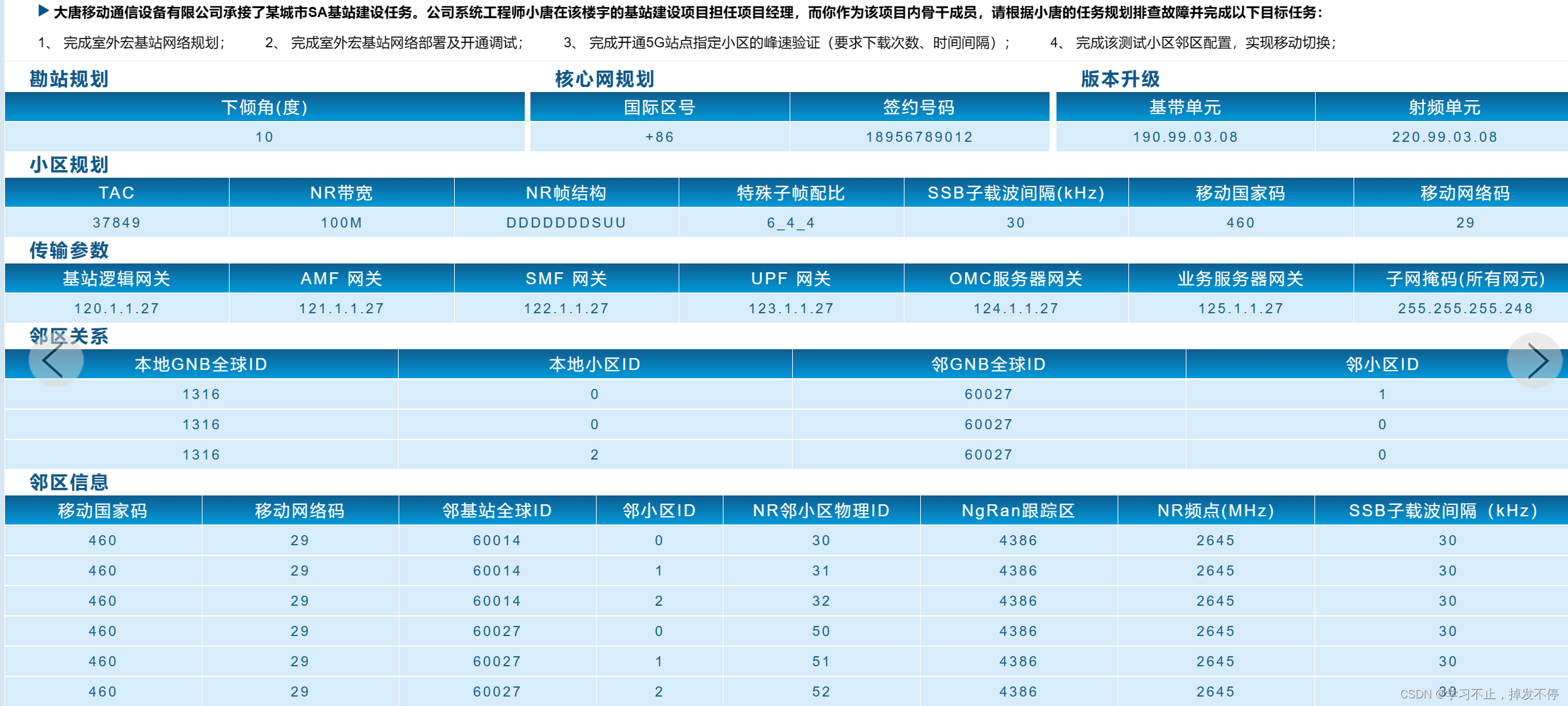Click the 邻GNB全球ID column header
The width and height of the screenshot is (1568, 706).
point(988,364)
